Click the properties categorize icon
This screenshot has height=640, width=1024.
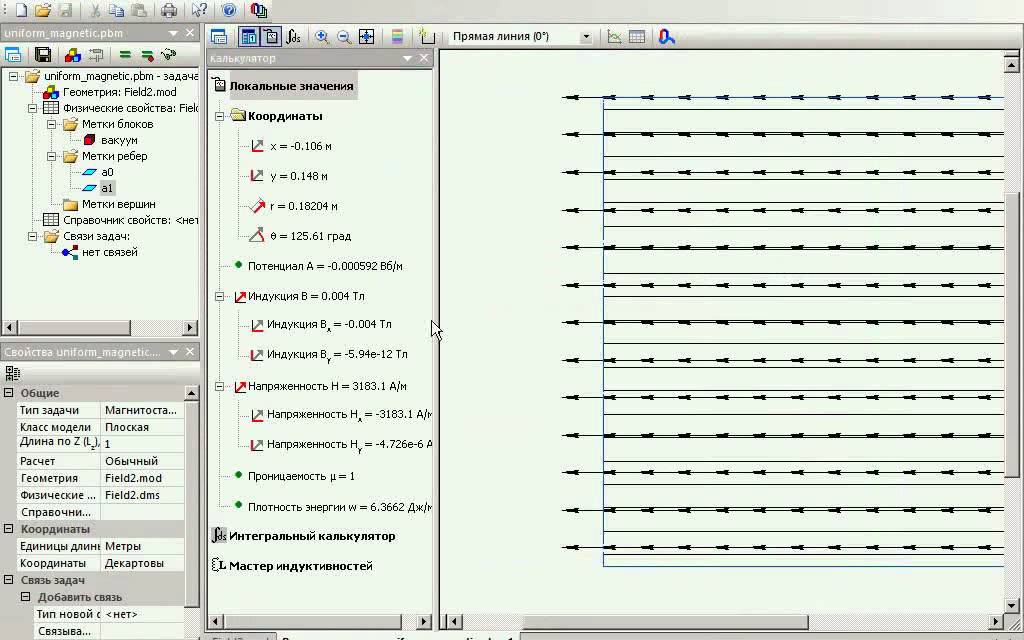(12, 373)
